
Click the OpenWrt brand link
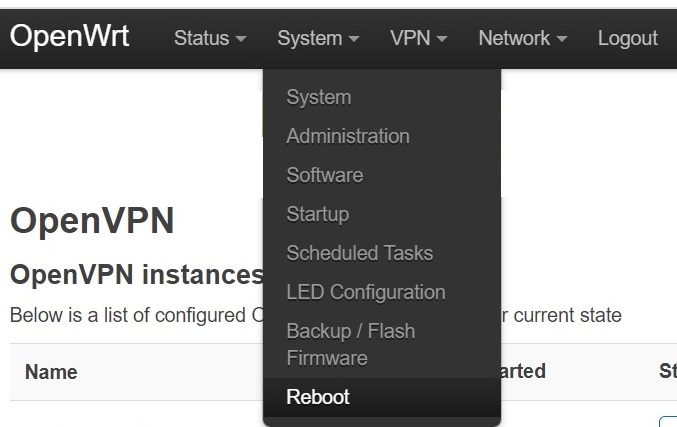pos(70,37)
